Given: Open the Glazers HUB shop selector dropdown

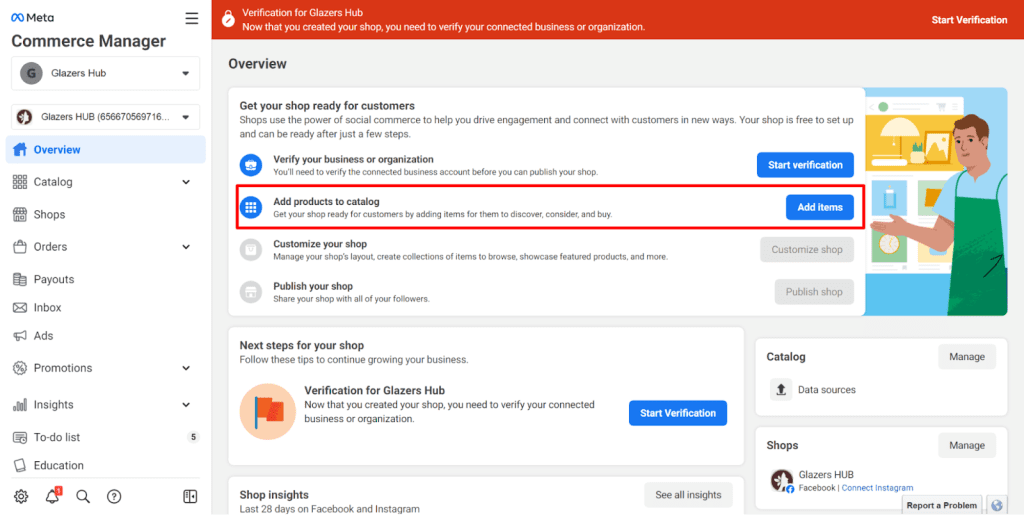Looking at the screenshot, I should pos(106,117).
